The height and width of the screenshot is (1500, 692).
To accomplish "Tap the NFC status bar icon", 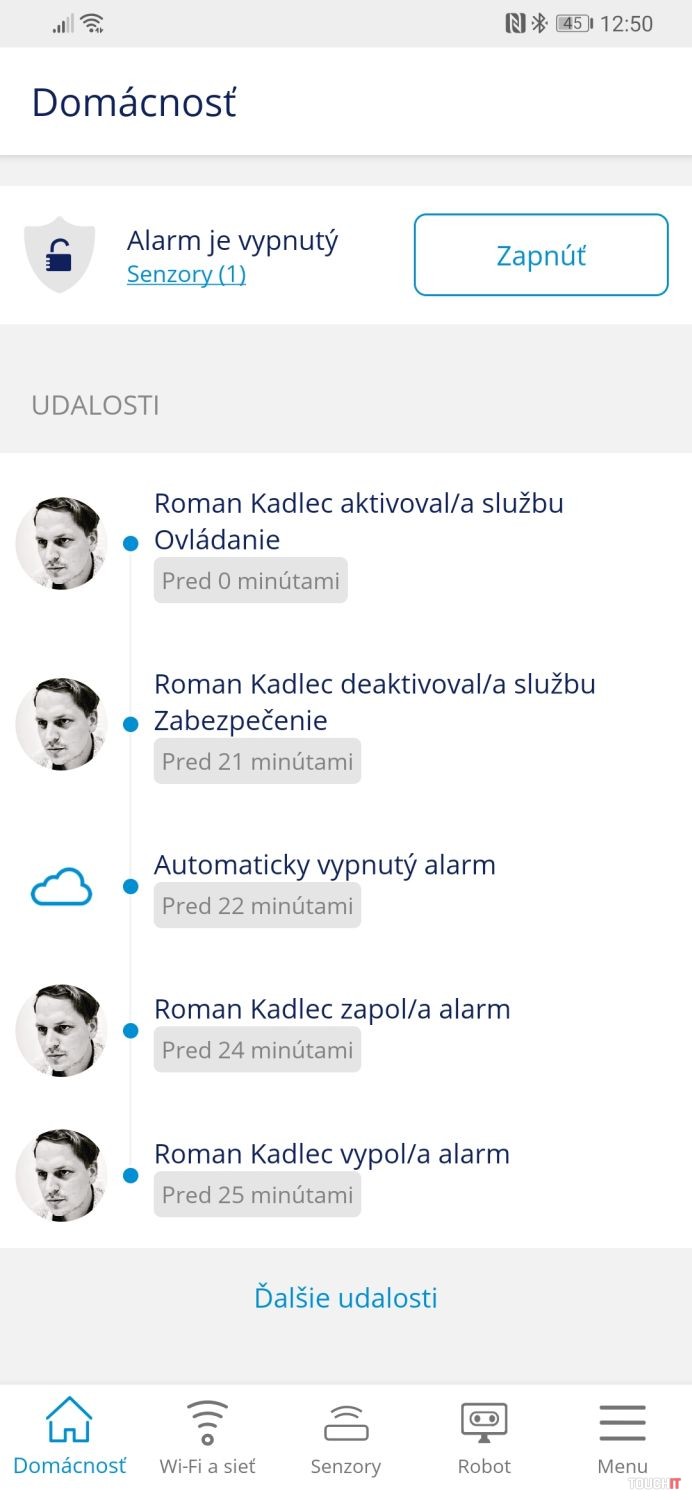I will [515, 23].
